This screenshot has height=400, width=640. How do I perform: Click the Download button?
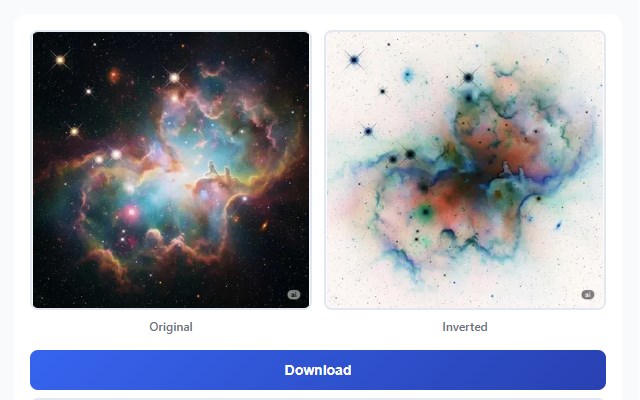point(318,370)
